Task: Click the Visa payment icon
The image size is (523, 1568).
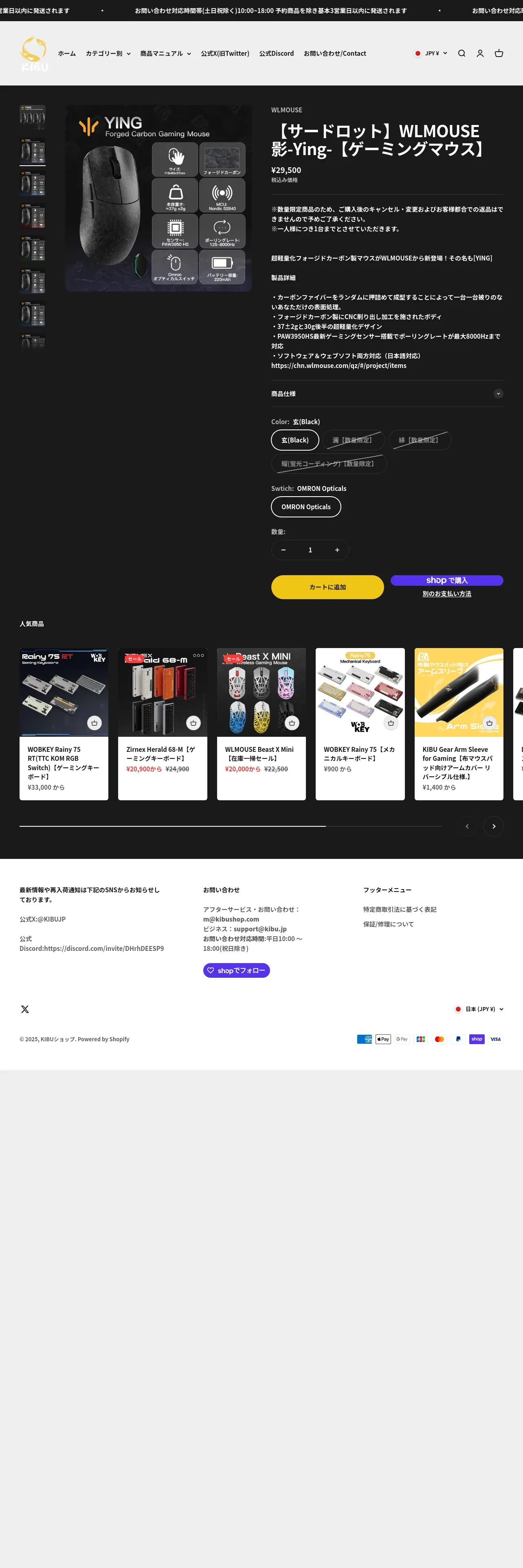Action: pyautogui.click(x=496, y=1039)
